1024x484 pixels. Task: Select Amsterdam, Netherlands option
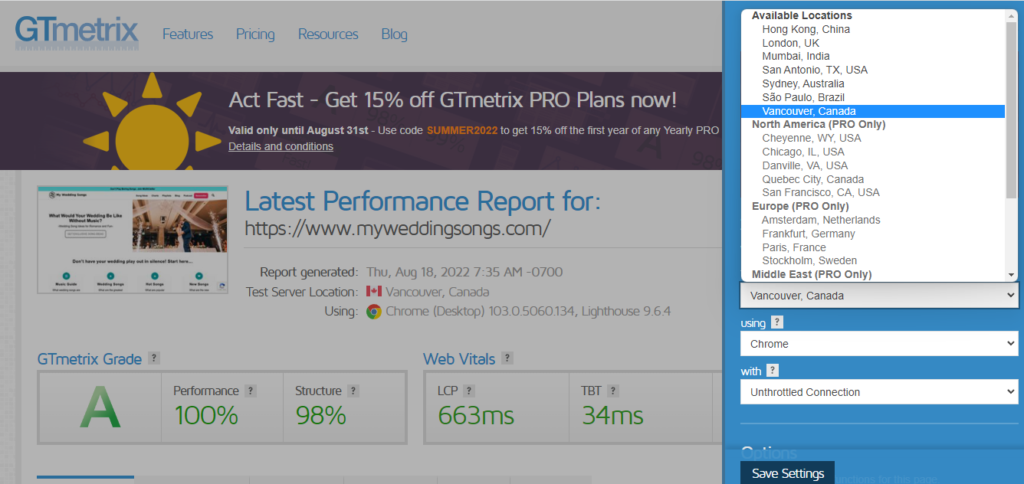tap(872, 220)
